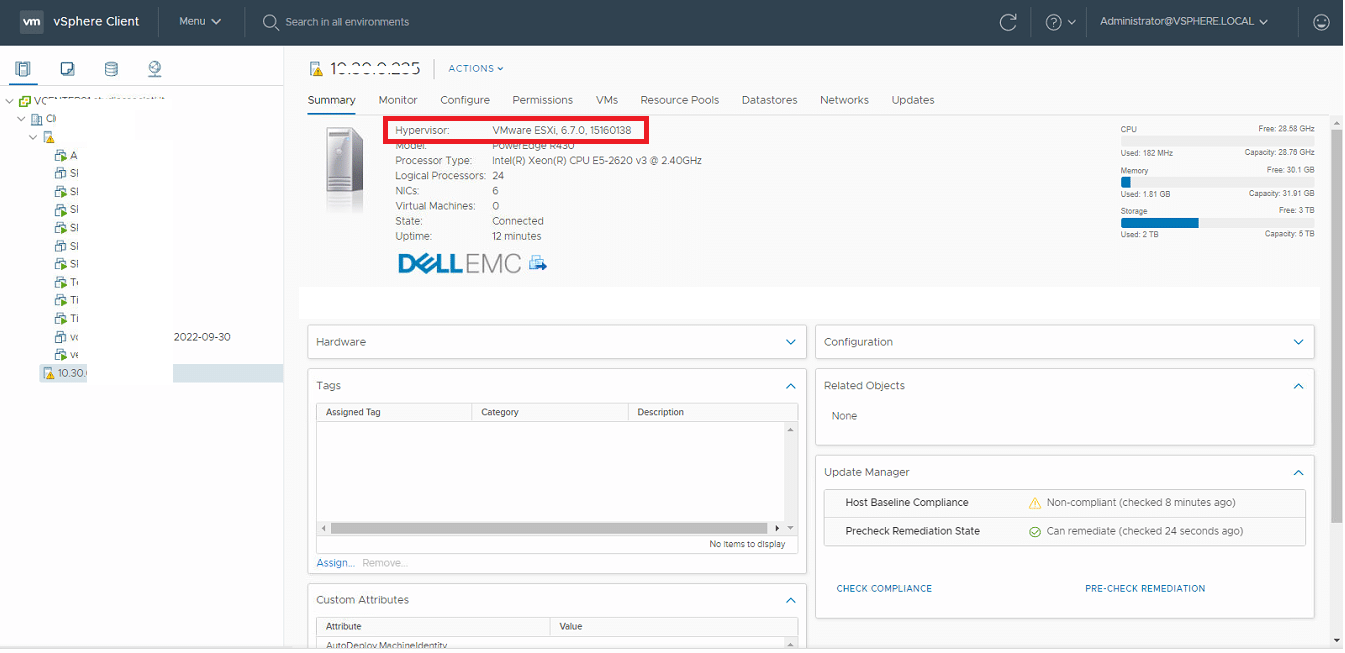Collapse the Related Objects panel
The height and width of the screenshot is (653, 1345).
[x=1299, y=386]
